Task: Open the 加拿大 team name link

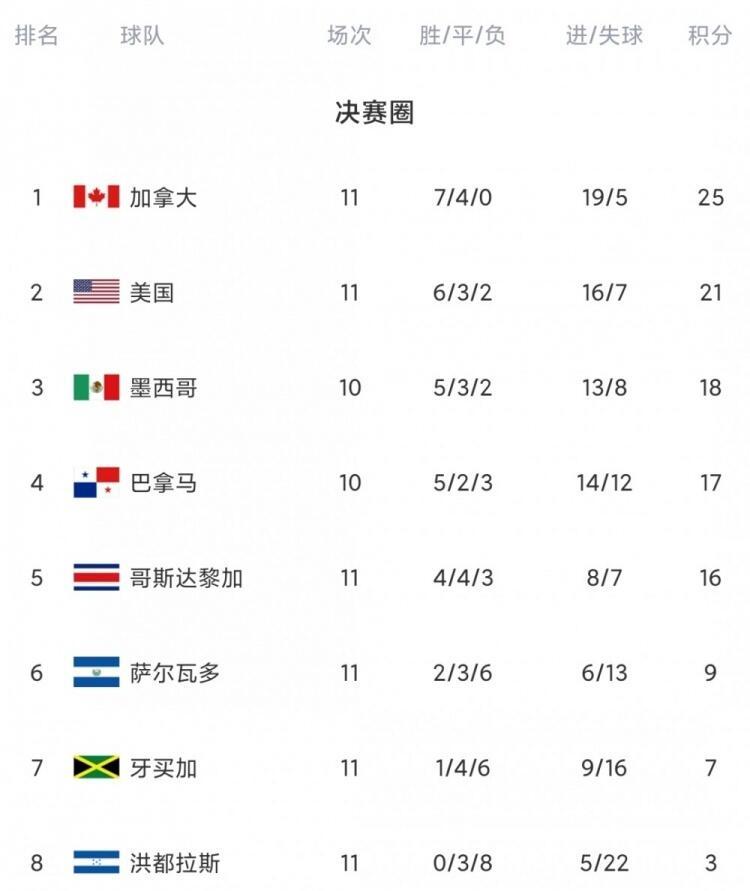Action: point(163,198)
